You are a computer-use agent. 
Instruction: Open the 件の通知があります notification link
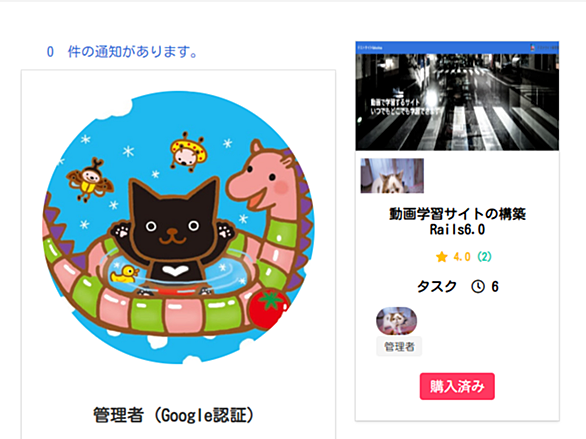click(133, 52)
